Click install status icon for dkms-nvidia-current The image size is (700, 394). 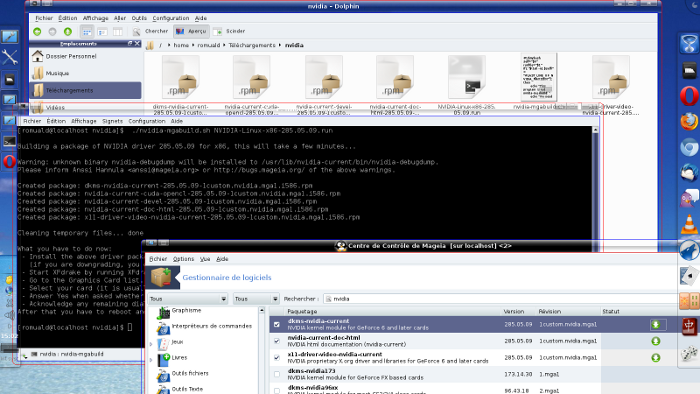[x=656, y=324]
